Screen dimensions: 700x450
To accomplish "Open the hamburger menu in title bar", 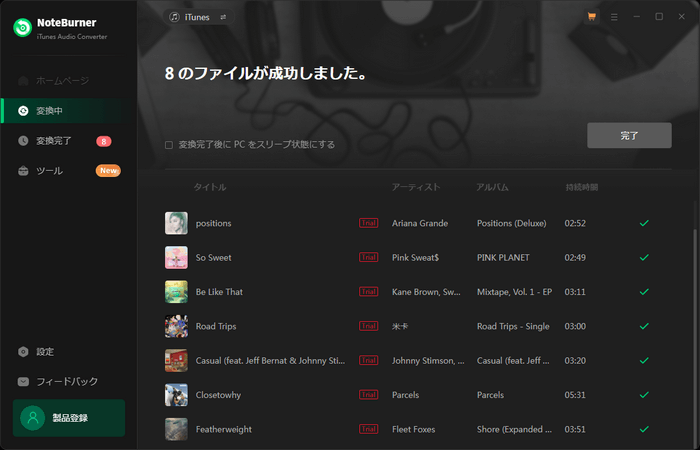I will pos(614,17).
